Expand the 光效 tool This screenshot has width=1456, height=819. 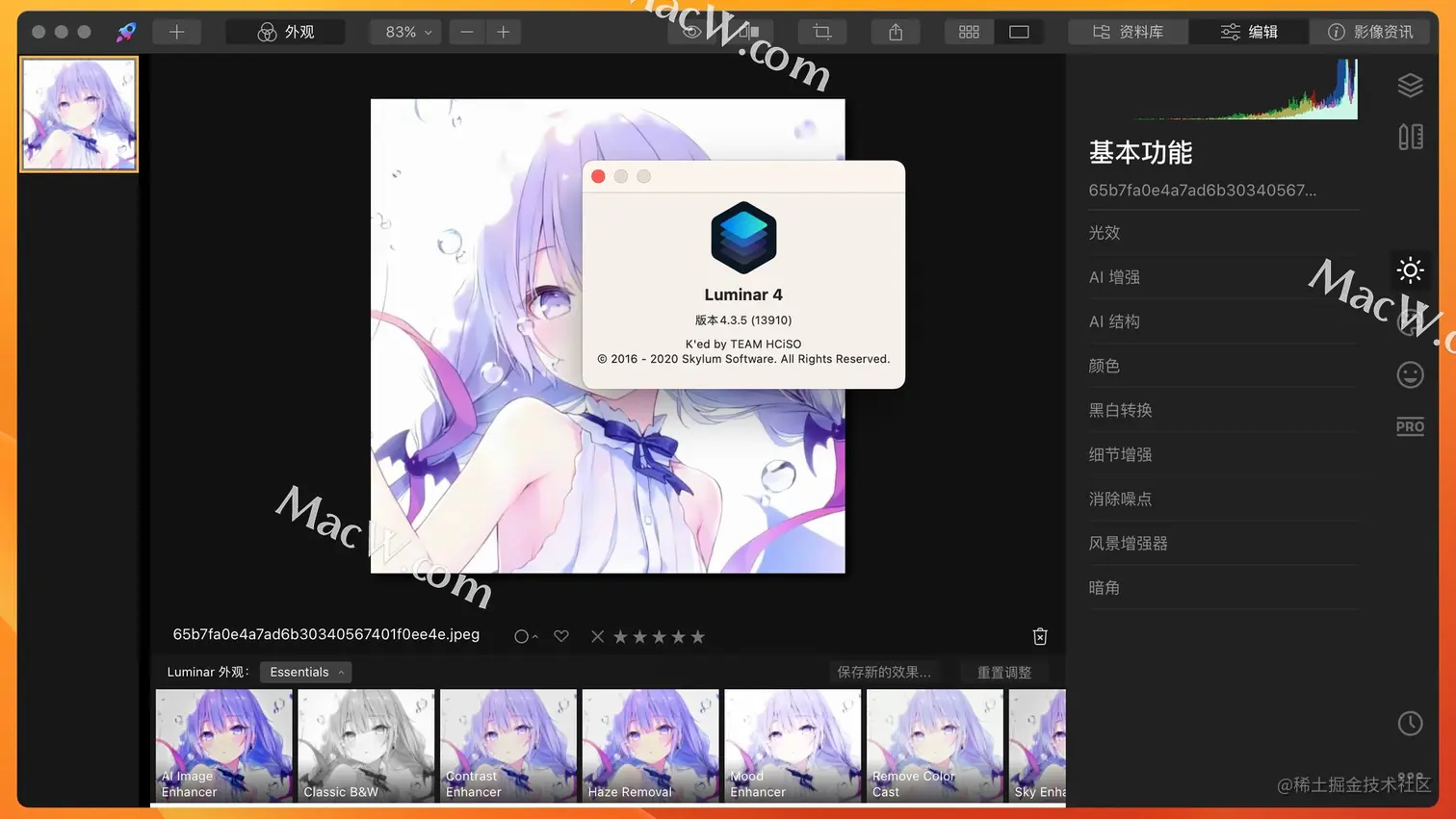click(1223, 233)
